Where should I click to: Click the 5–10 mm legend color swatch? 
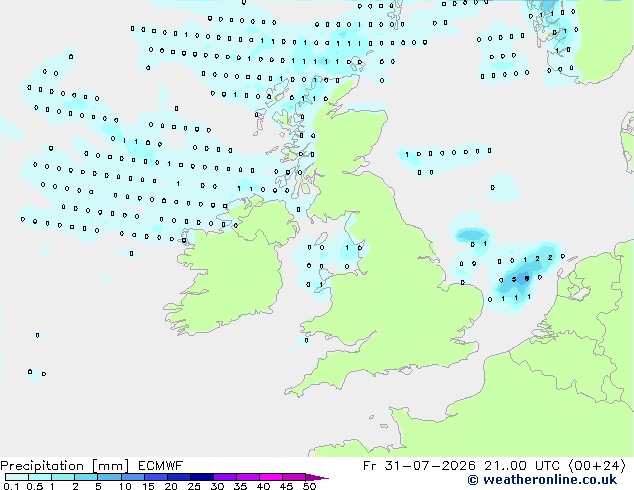click(109, 477)
